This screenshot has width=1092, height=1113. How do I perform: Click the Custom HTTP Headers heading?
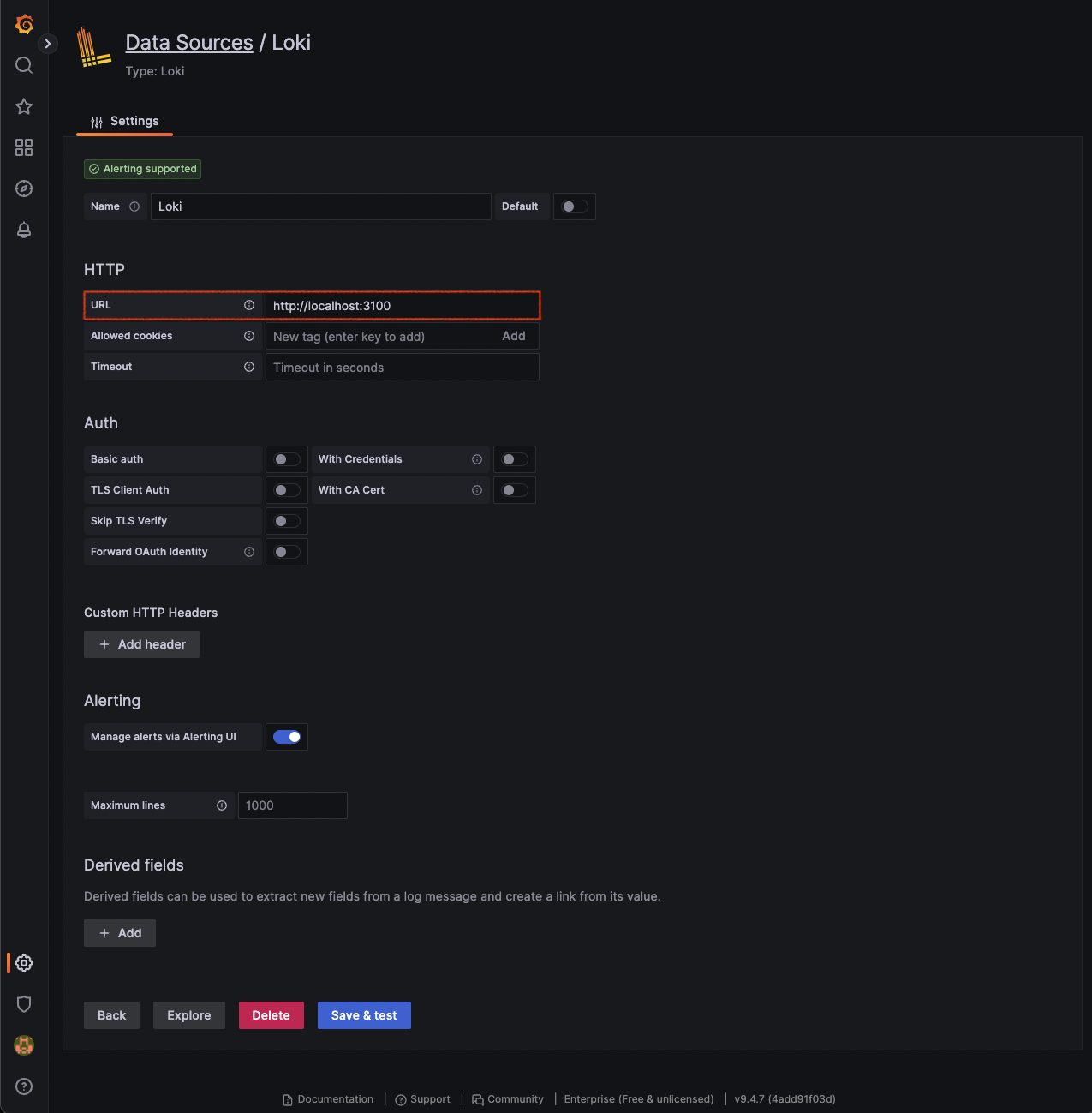[151, 613]
